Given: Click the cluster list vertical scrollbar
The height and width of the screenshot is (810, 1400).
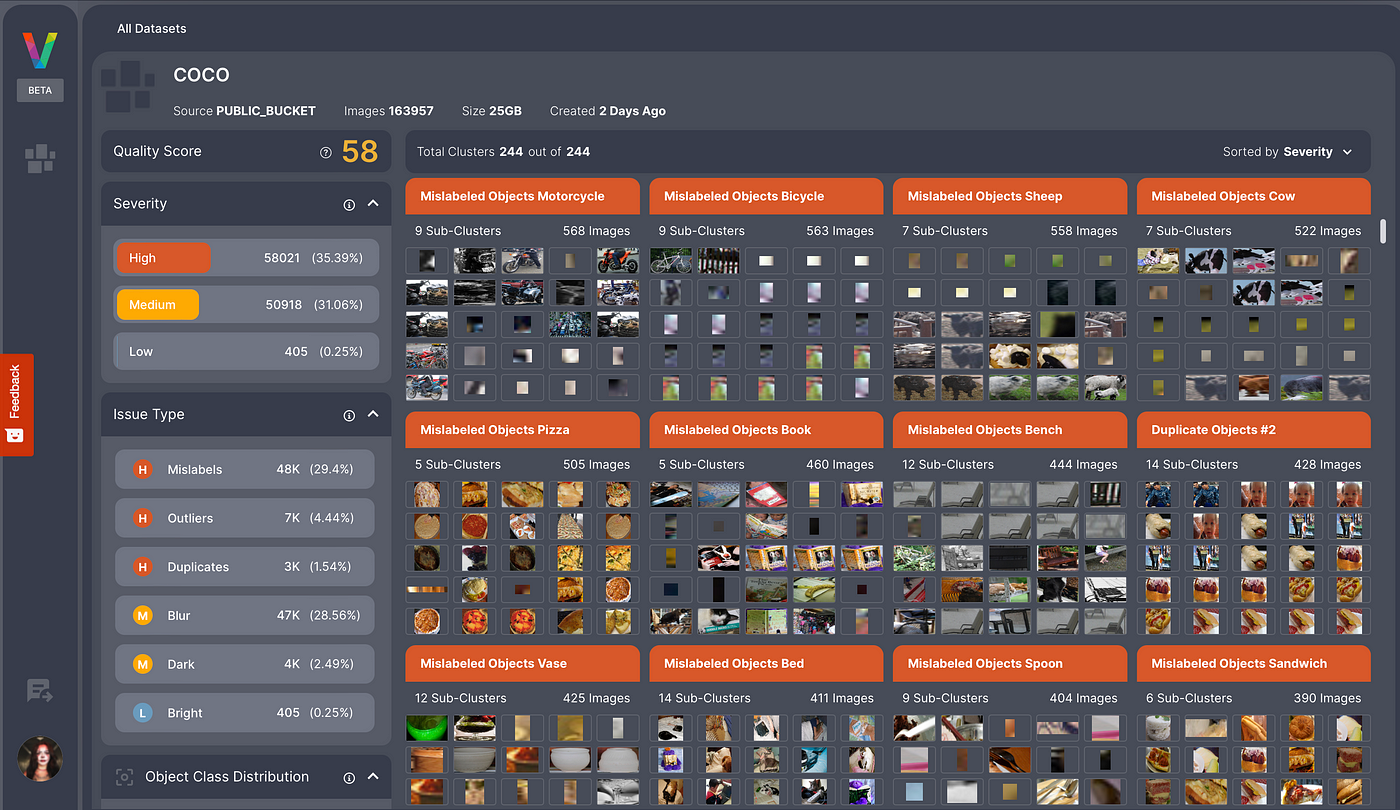Looking at the screenshot, I should pyautogui.click(x=1383, y=231).
